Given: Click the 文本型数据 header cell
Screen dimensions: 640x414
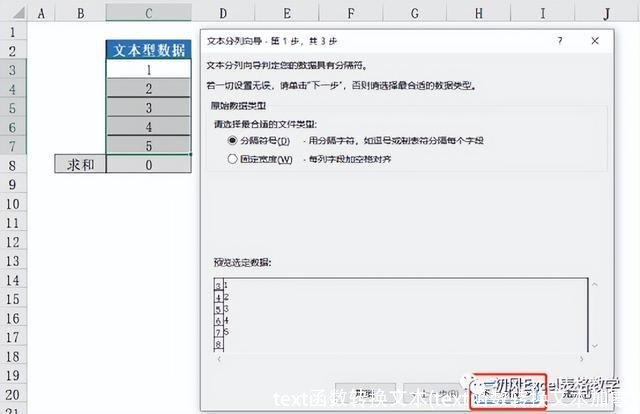Looking at the screenshot, I should (x=149, y=50).
